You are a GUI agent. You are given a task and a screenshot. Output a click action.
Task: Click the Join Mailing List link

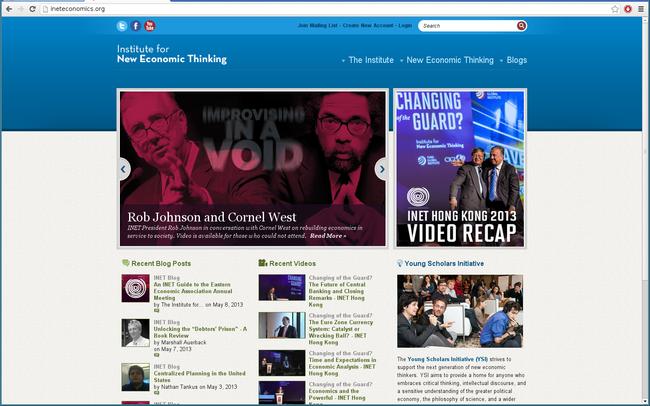click(x=318, y=26)
